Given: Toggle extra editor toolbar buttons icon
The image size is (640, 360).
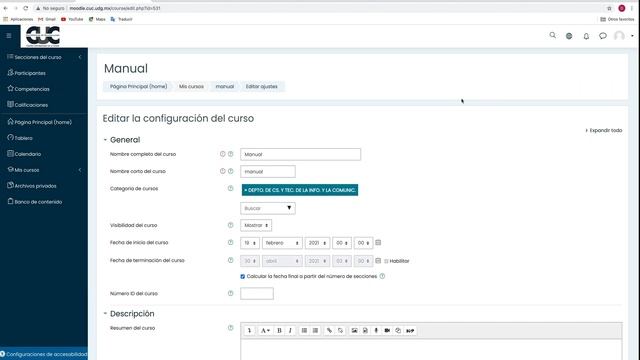Looking at the screenshot, I should 249,331.
